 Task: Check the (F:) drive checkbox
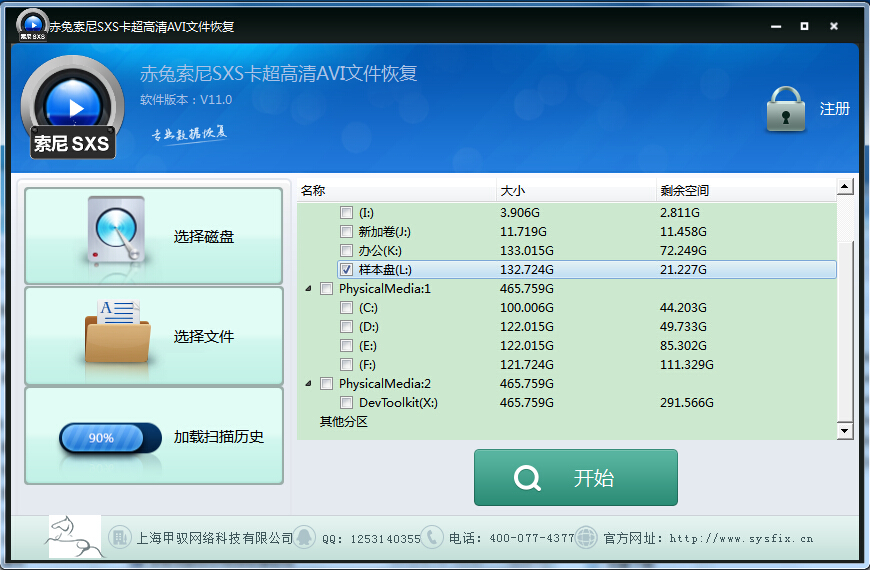click(346, 365)
